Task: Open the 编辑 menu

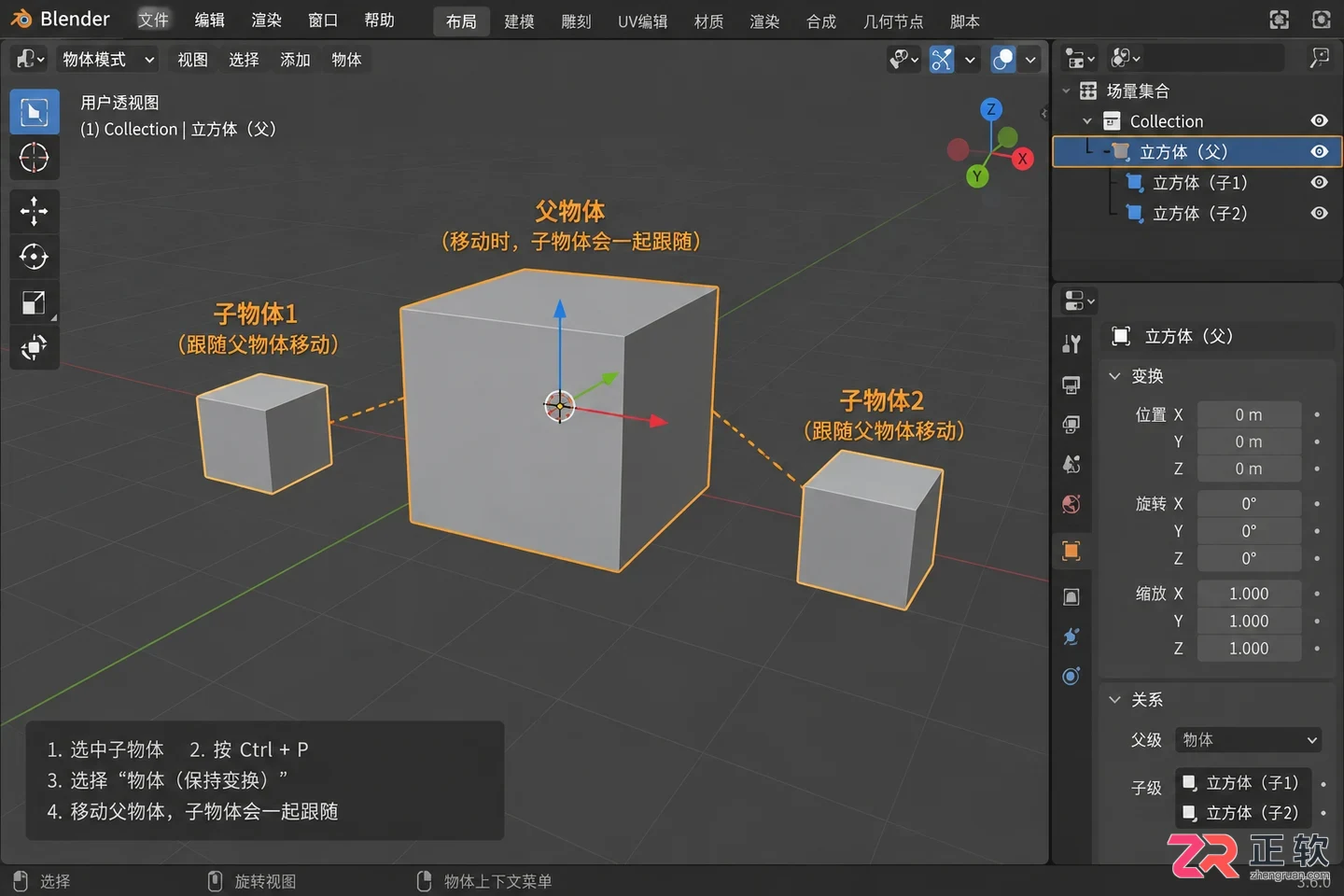Action: (209, 20)
